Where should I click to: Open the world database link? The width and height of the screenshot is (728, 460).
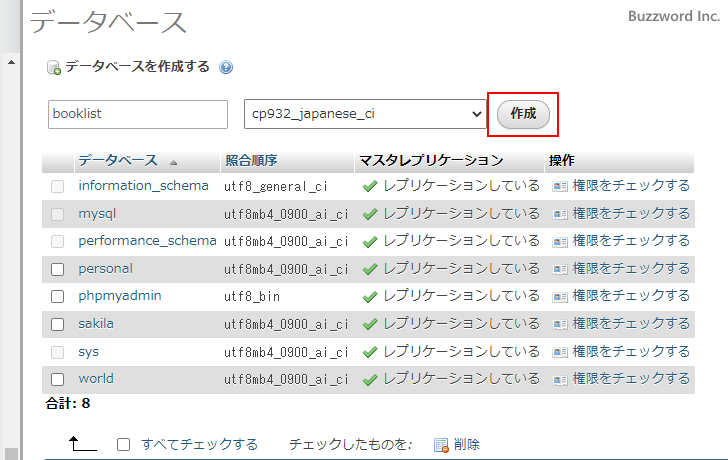(96, 379)
